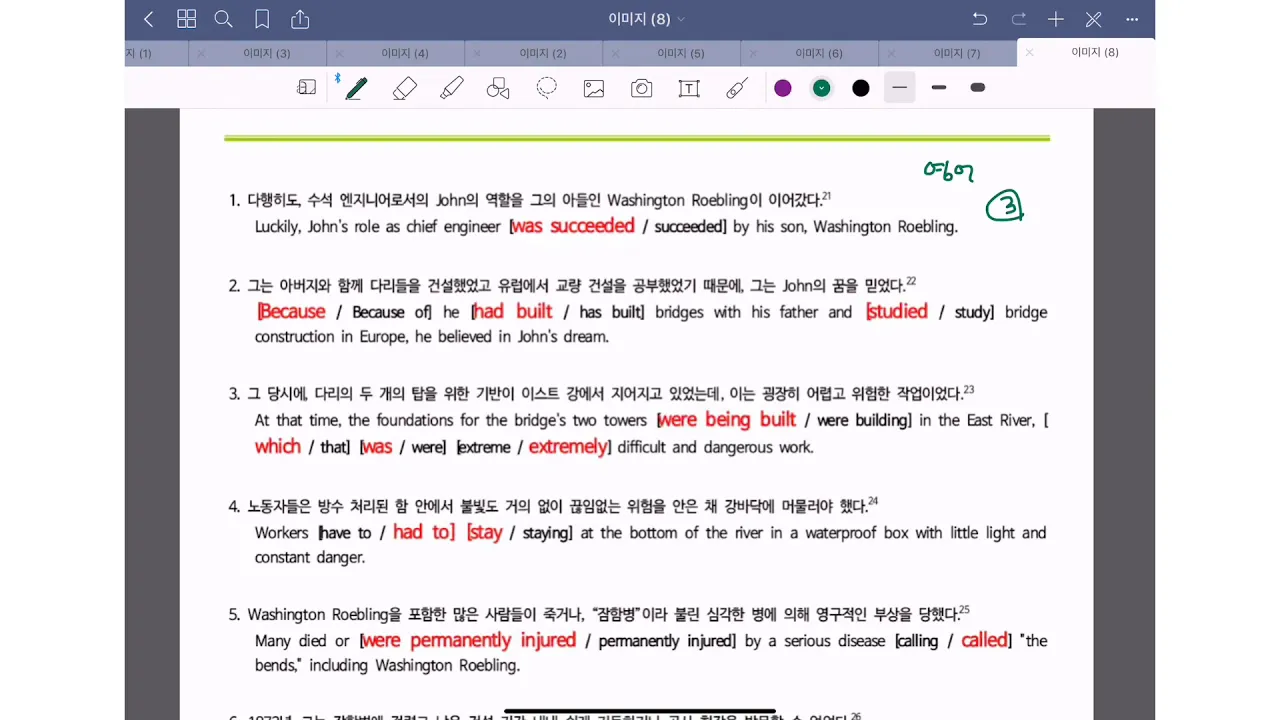Add a new page with plus icon

tap(1056, 19)
